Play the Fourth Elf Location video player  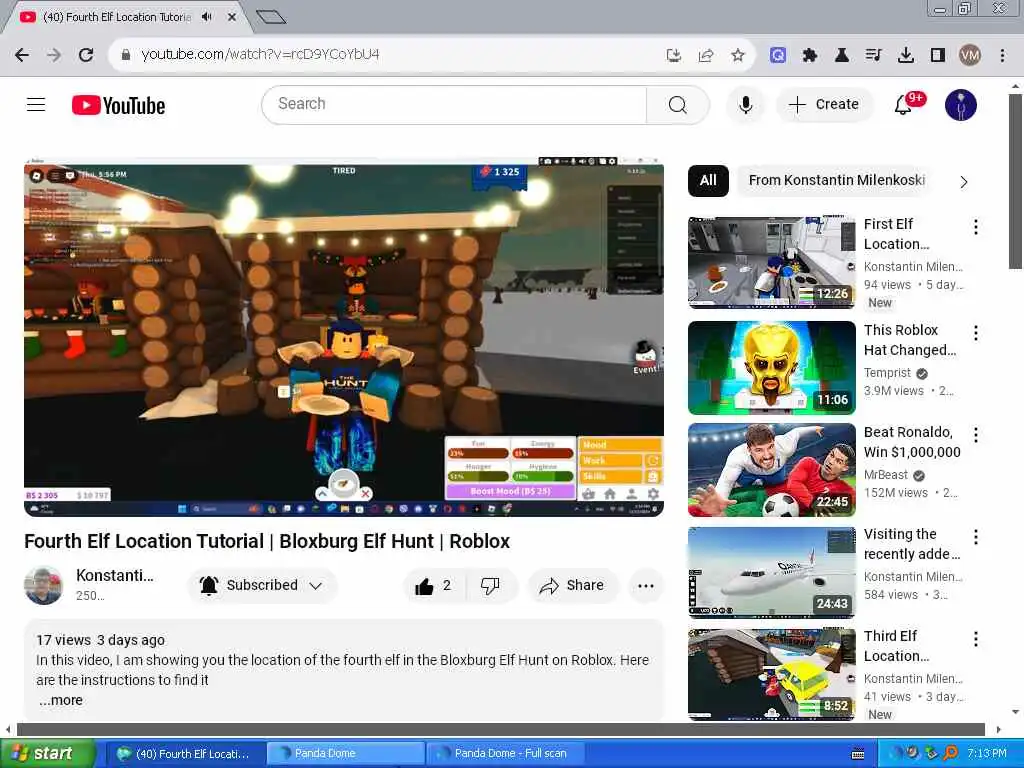pos(344,338)
